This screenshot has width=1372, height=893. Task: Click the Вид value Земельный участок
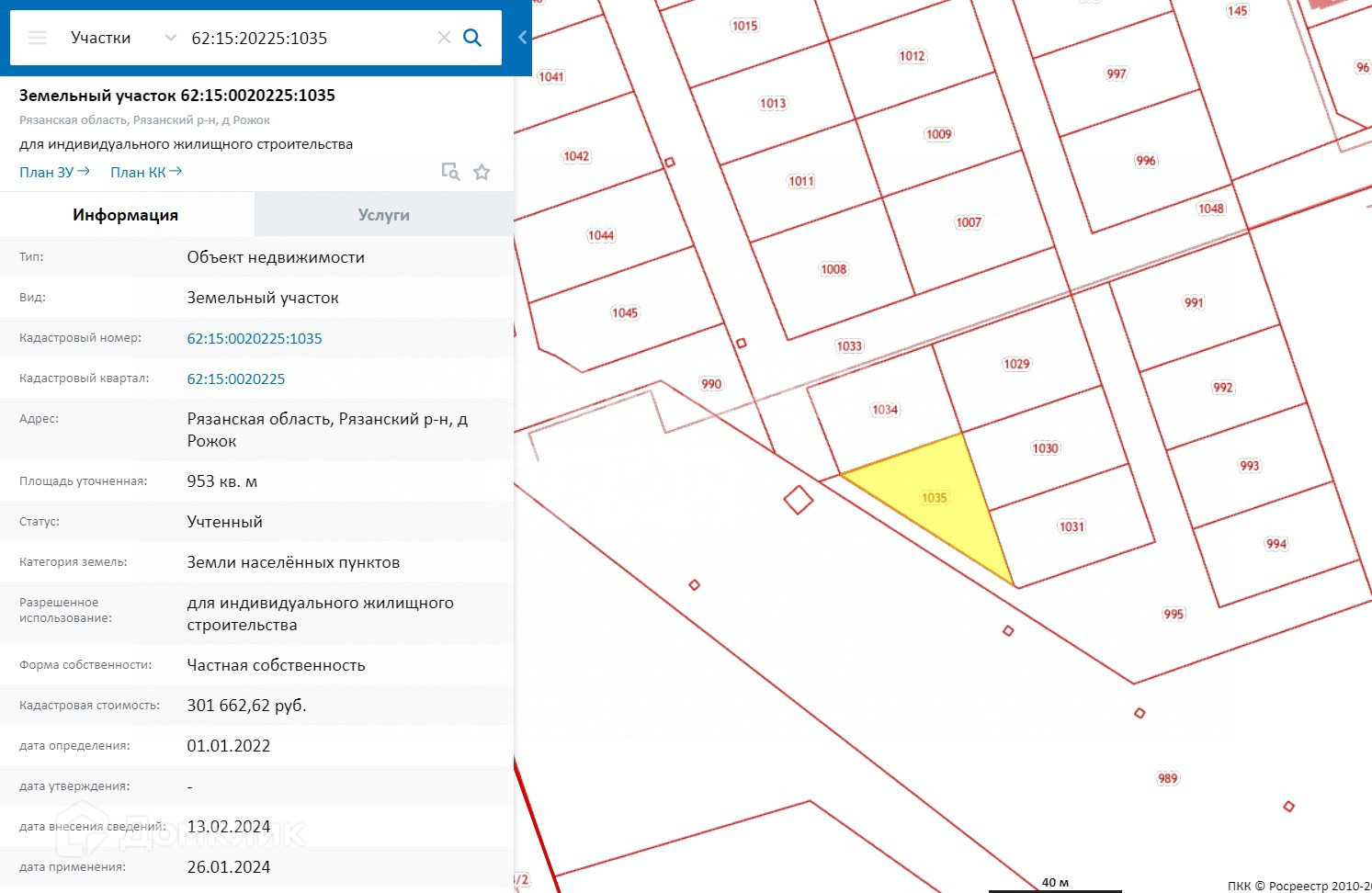pyautogui.click(x=263, y=298)
